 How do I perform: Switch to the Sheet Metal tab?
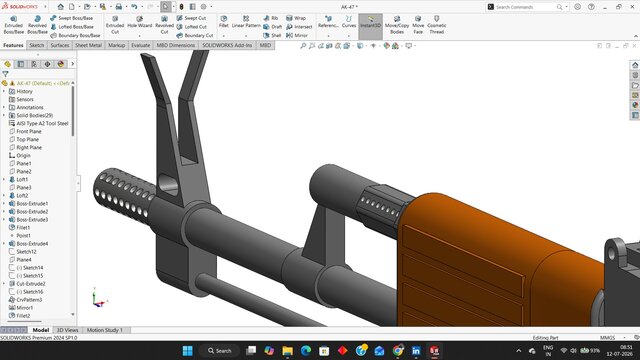[x=88, y=45]
